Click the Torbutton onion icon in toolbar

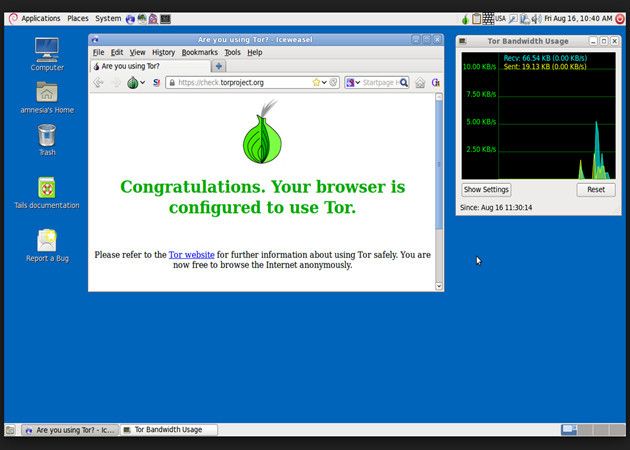(131, 83)
